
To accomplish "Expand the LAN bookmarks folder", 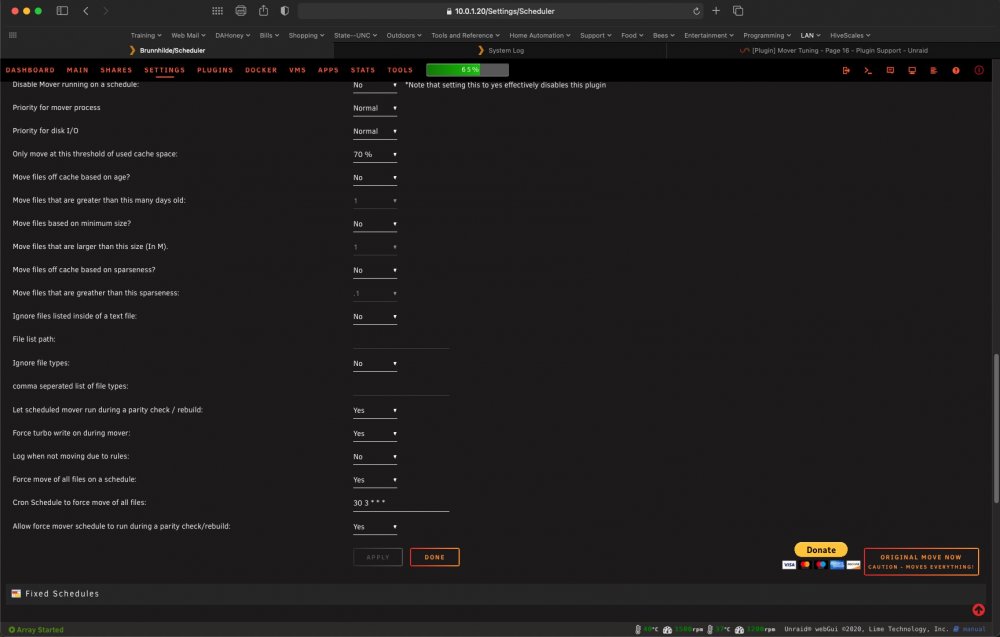I will pos(811,35).
